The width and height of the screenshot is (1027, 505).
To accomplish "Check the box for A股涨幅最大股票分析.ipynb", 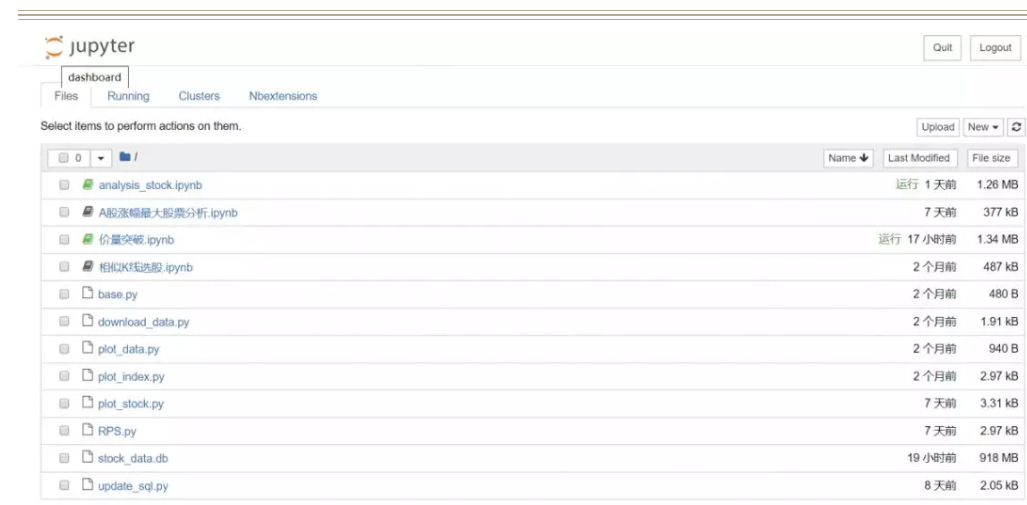I will [x=64, y=212].
